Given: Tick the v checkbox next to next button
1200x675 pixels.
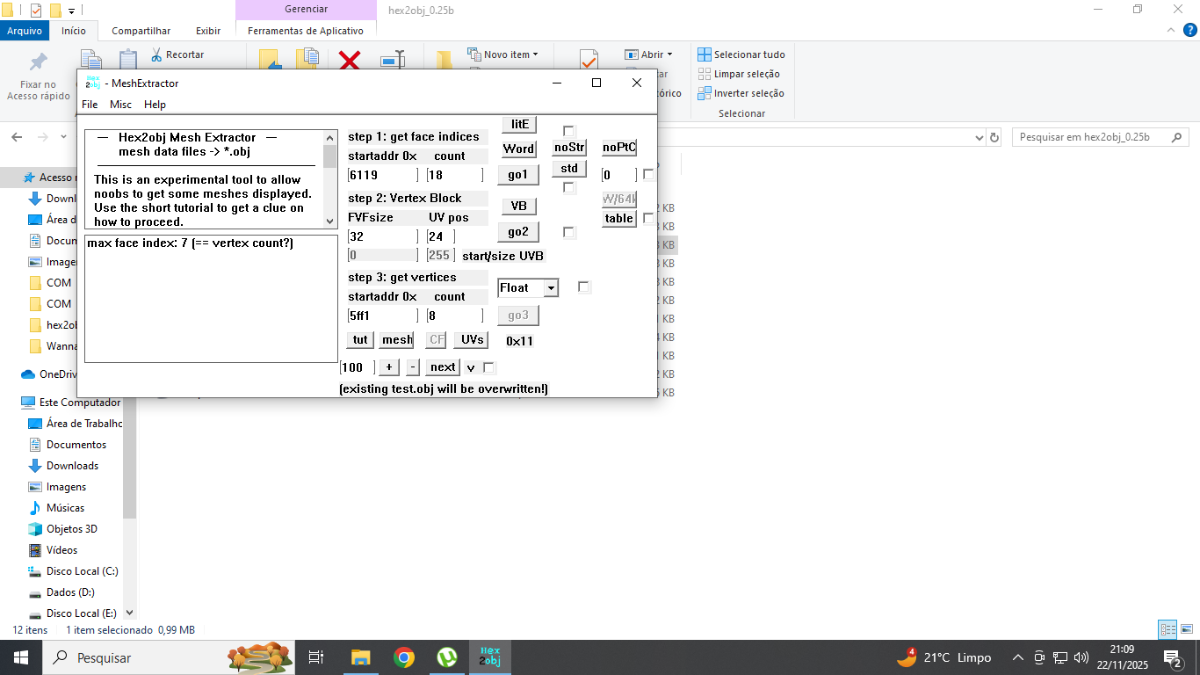Looking at the screenshot, I should (x=489, y=367).
